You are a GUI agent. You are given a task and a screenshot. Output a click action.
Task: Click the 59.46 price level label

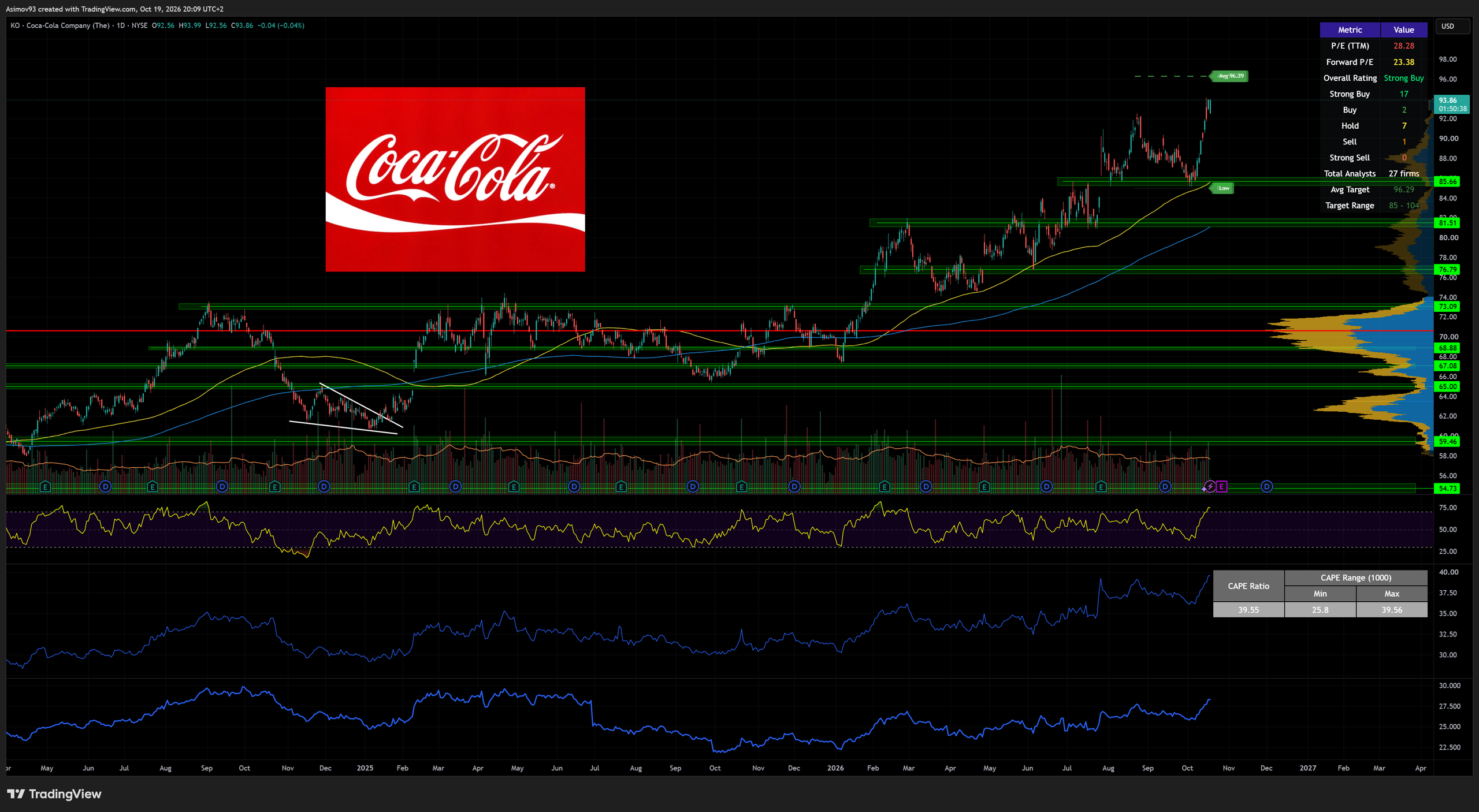point(1447,442)
